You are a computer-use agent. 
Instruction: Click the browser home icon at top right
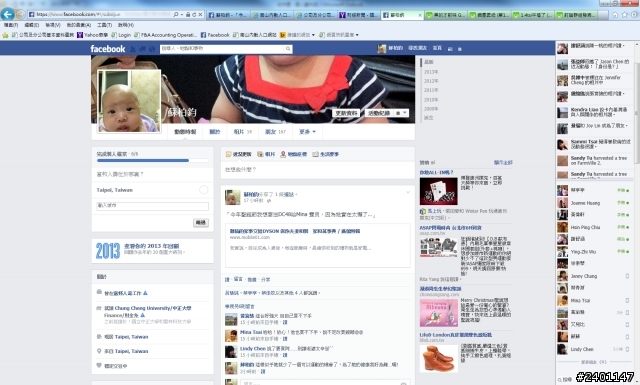point(615,15)
